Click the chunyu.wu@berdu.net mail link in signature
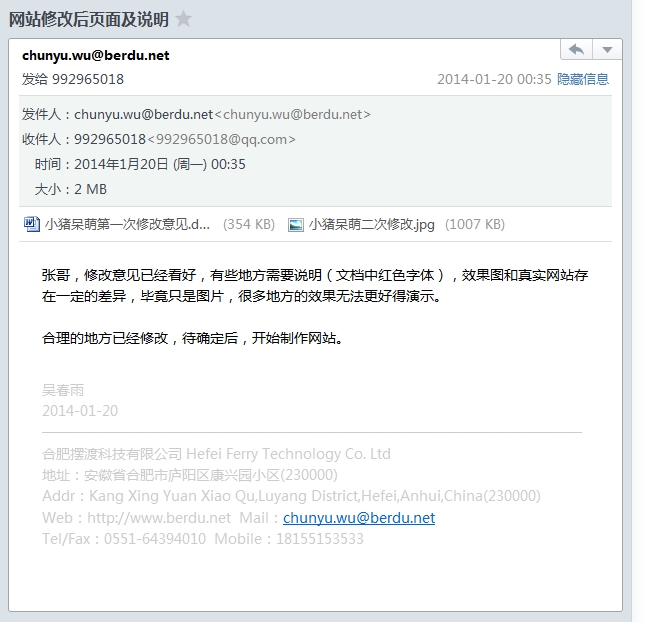Screen dimensions: 647x622 coord(359,518)
